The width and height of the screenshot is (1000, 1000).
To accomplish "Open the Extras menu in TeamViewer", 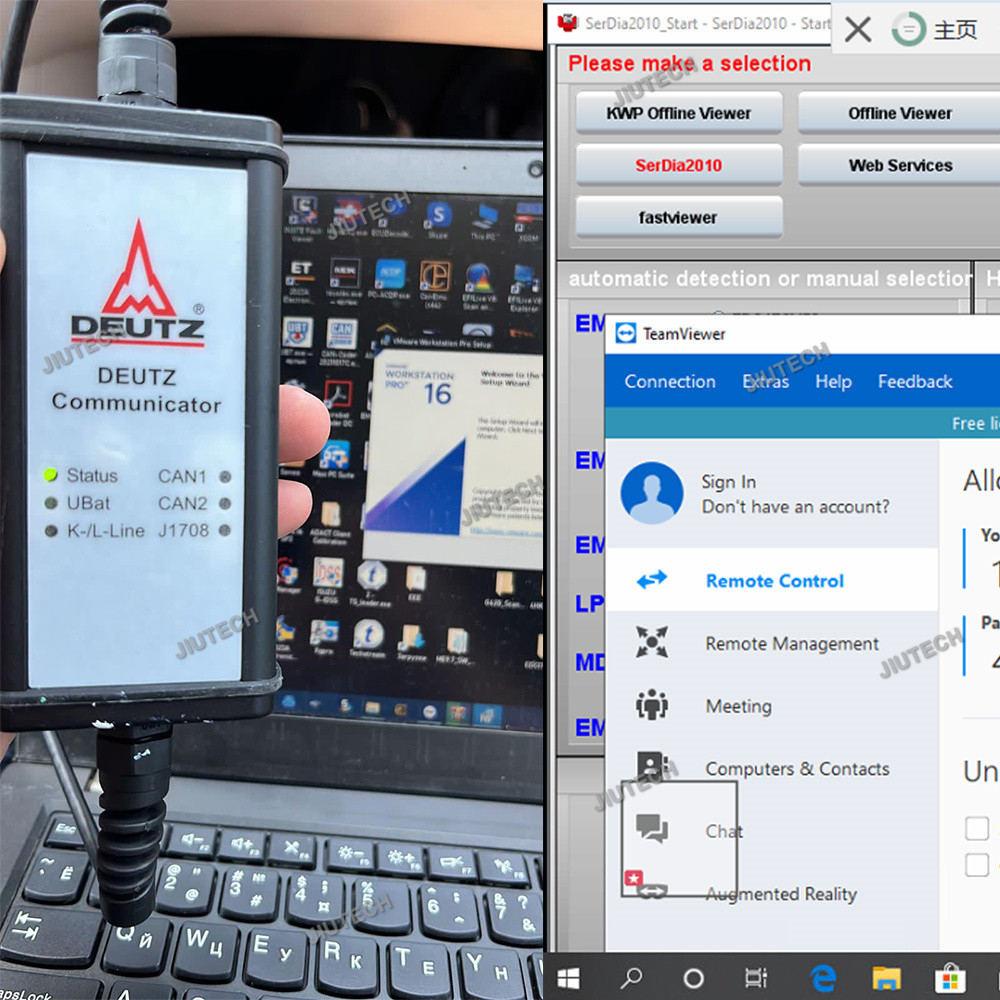I will [765, 381].
